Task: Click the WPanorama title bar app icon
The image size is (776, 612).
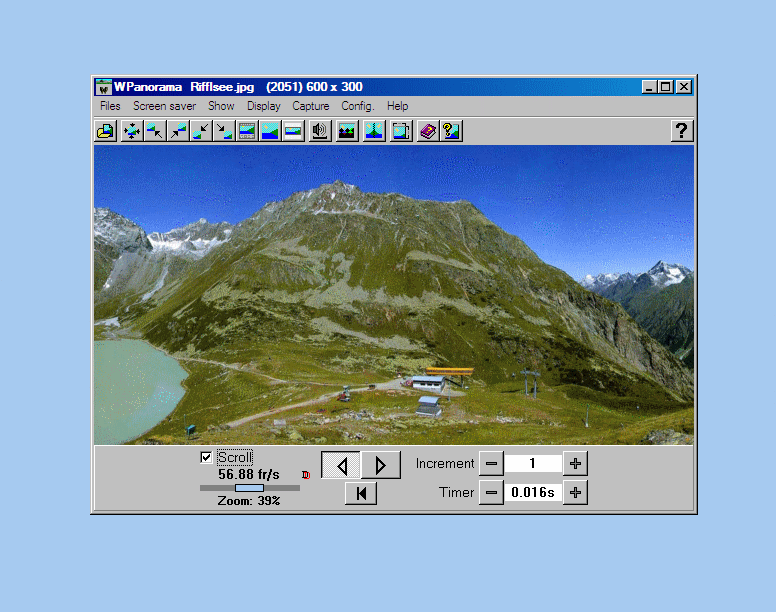Action: pos(103,87)
